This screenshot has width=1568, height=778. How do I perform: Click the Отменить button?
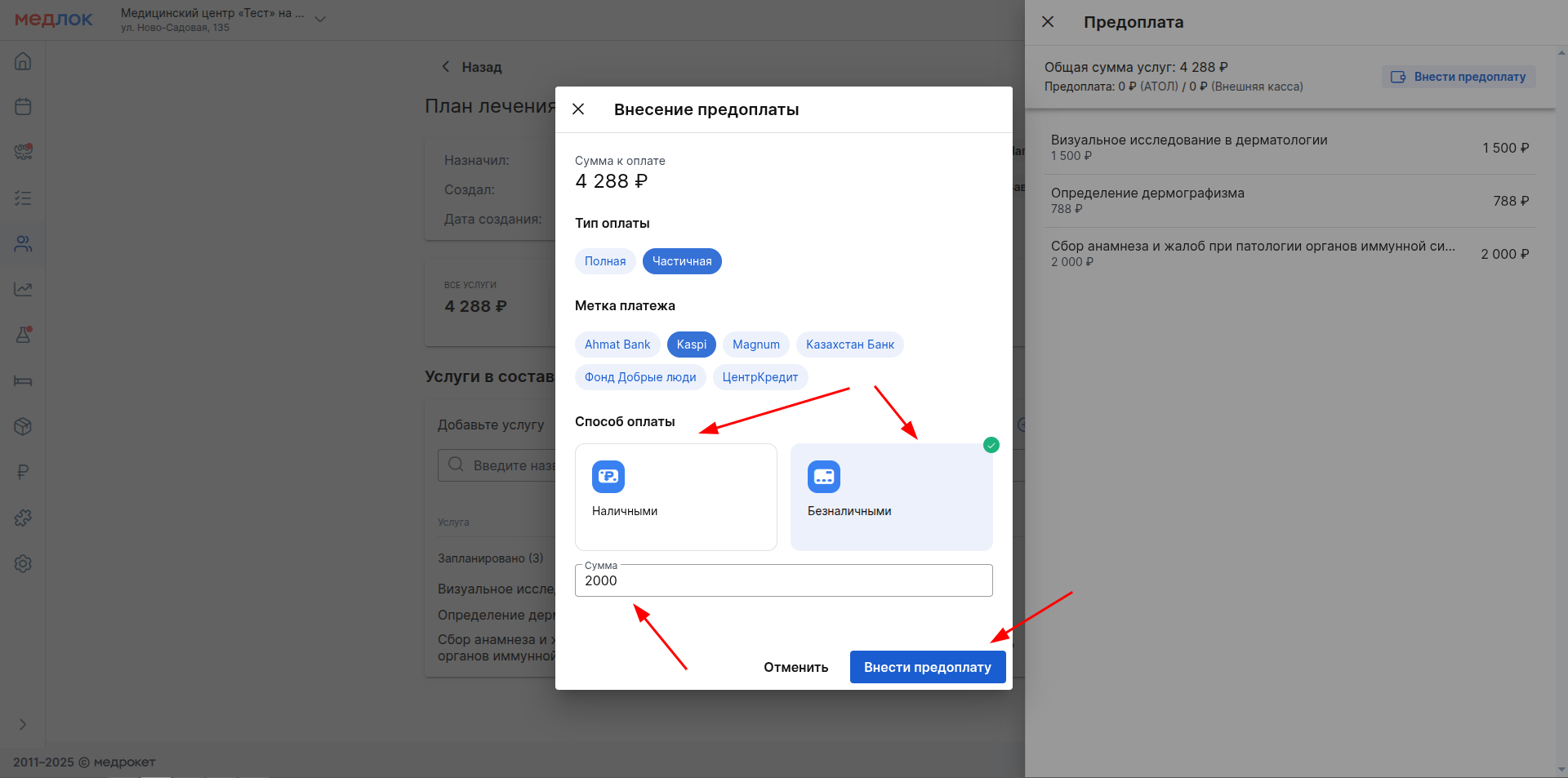pyautogui.click(x=795, y=667)
